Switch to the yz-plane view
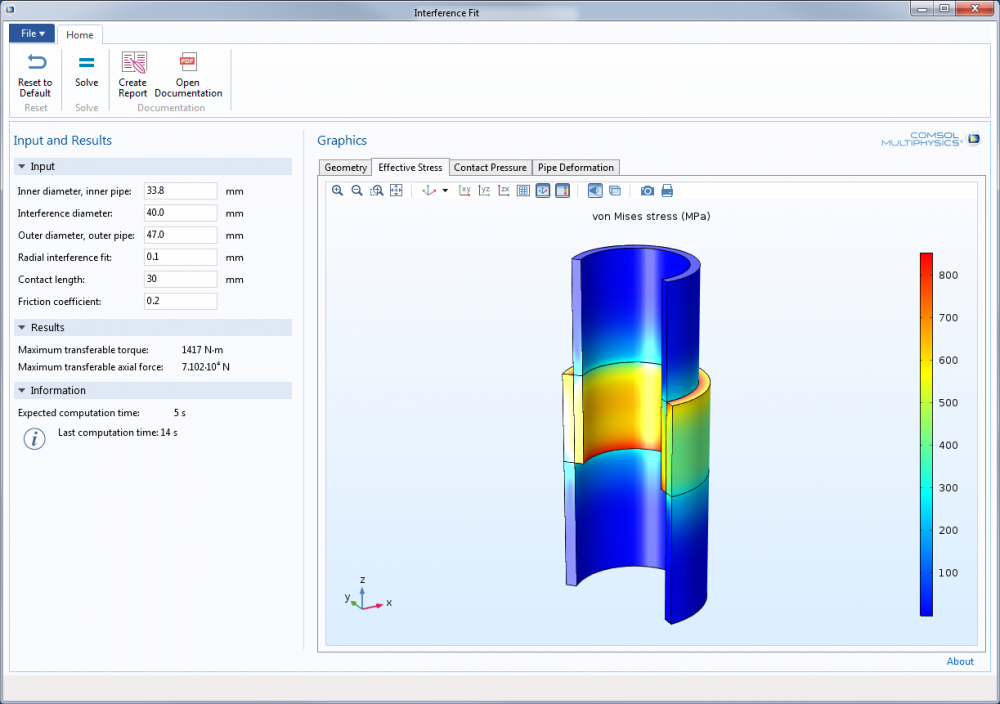Screen dimensions: 1000x704 (x=485, y=191)
